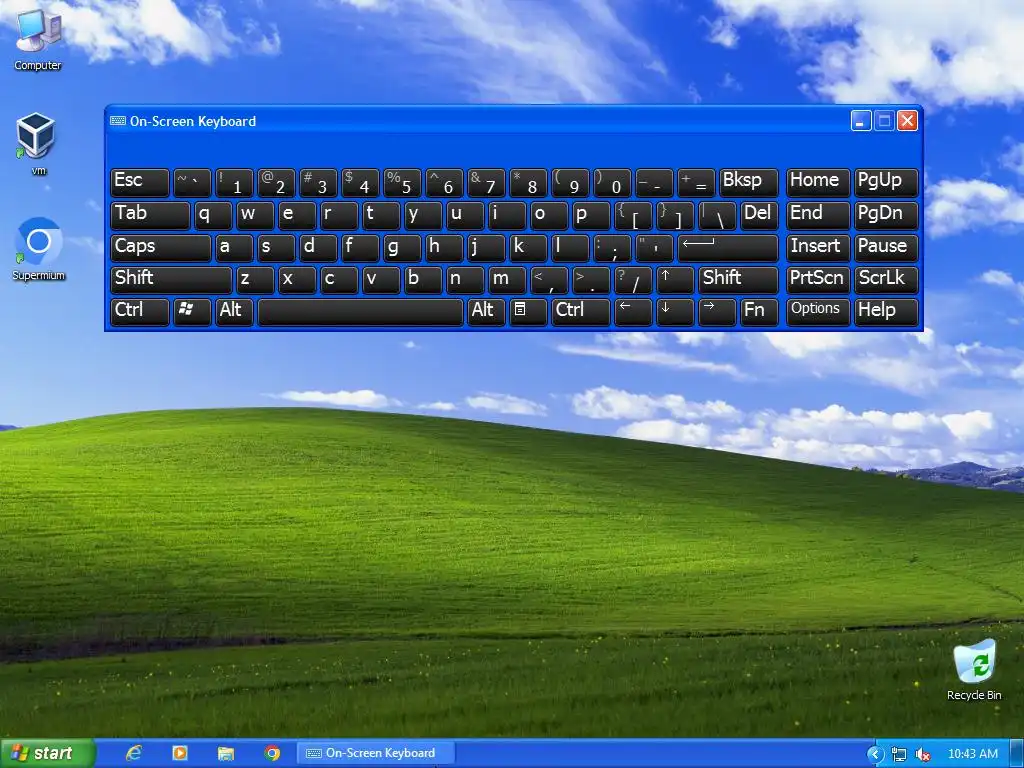1024x768 pixels.
Task: Click the q key
Action: point(213,216)
